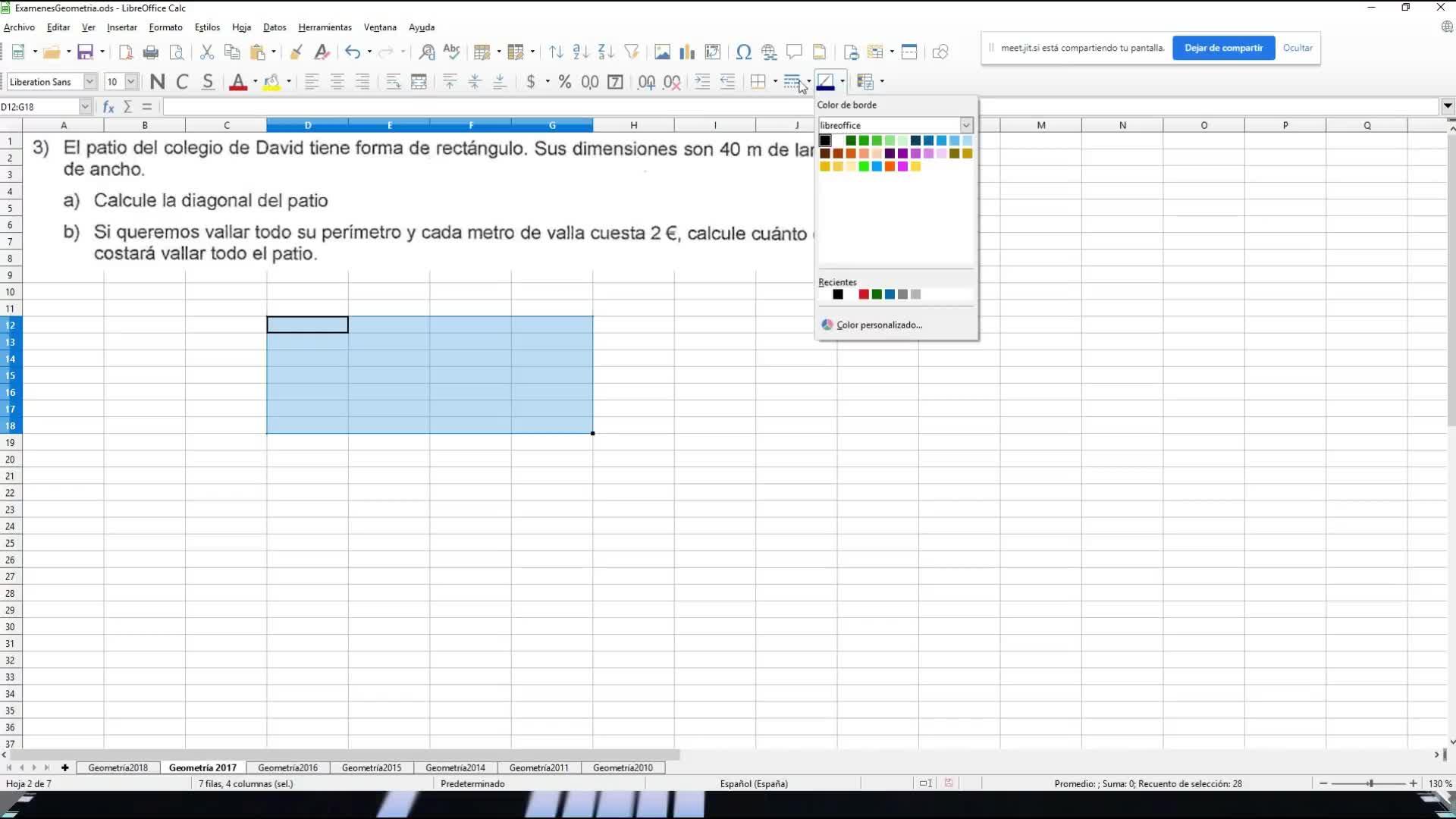Click the Dejar de compartir button
Screen dimensions: 1456x819
pyautogui.click(x=1223, y=48)
